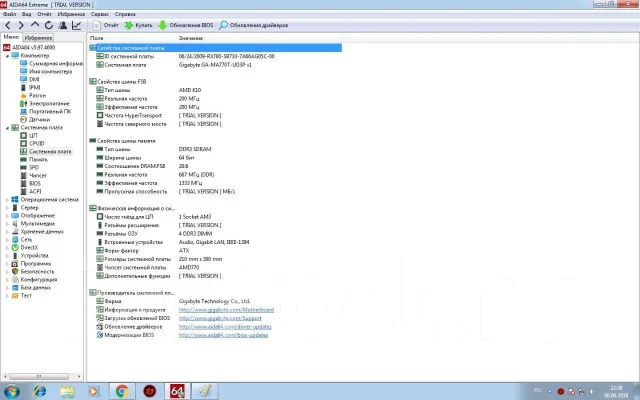Screen dimensions: 640x400
Task: Open the aida64.com/bios-updates link
Action: tap(223, 336)
